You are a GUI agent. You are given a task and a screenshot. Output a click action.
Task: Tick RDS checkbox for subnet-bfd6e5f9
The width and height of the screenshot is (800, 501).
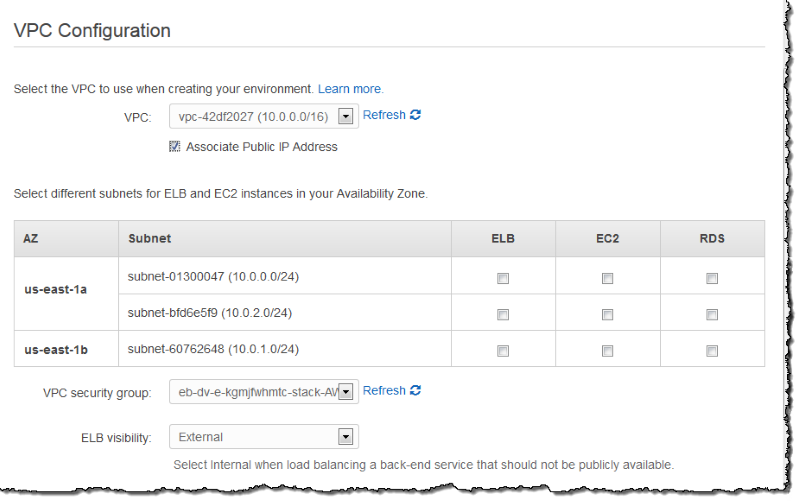tap(711, 314)
